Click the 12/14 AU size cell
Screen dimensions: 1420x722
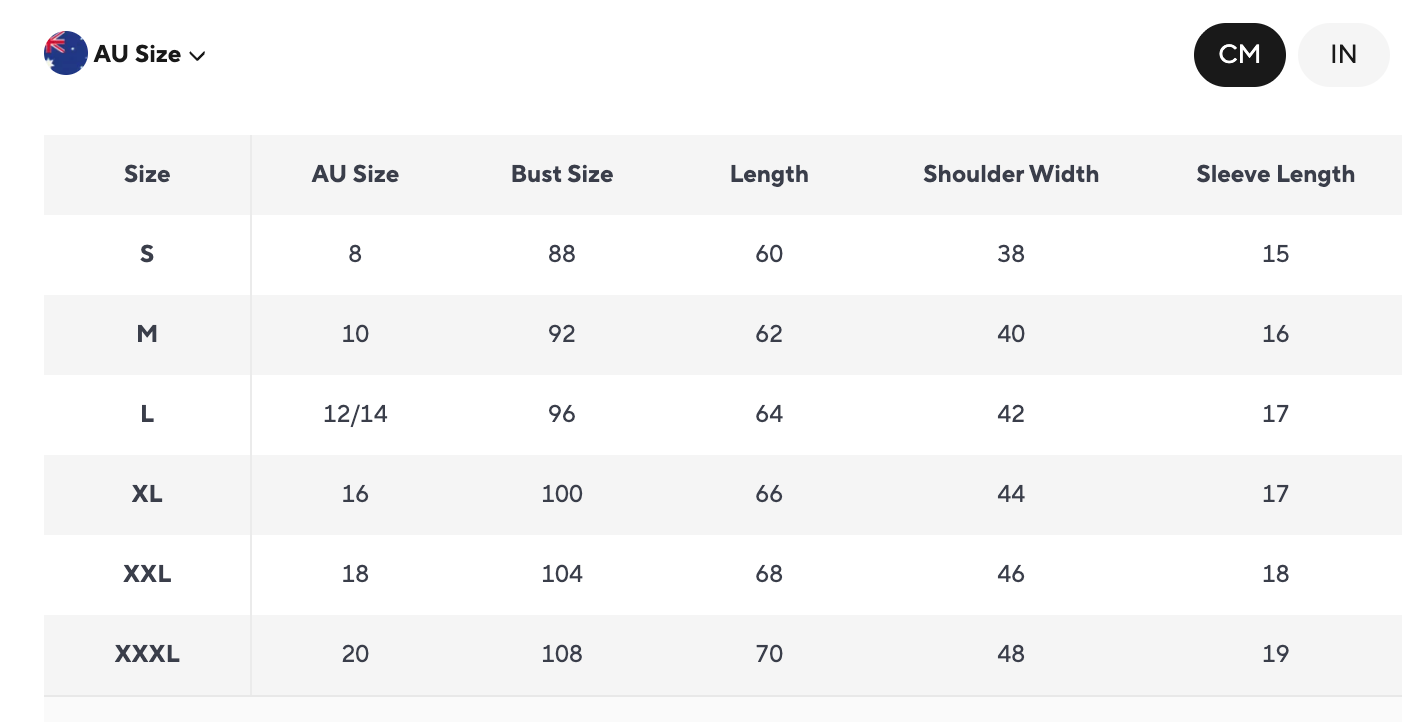coord(355,414)
